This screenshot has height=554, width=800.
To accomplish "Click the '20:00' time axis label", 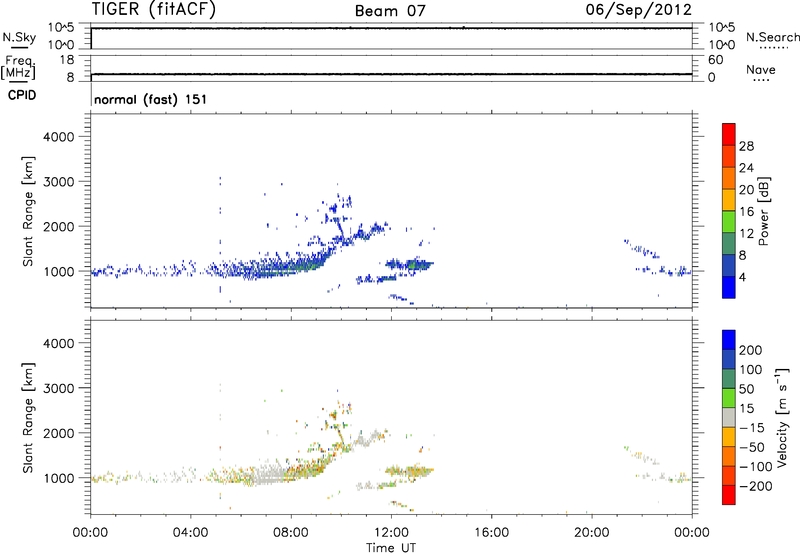I will pyautogui.click(x=592, y=533).
